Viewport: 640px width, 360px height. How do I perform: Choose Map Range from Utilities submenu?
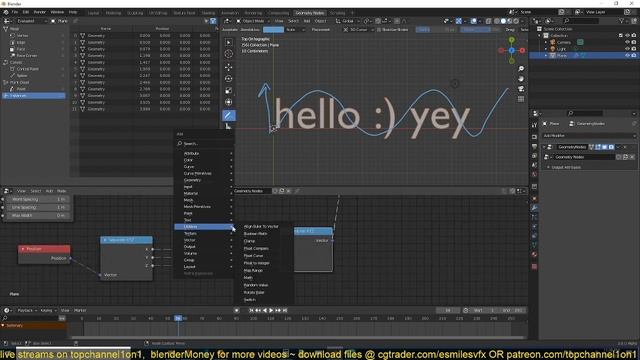click(253, 271)
